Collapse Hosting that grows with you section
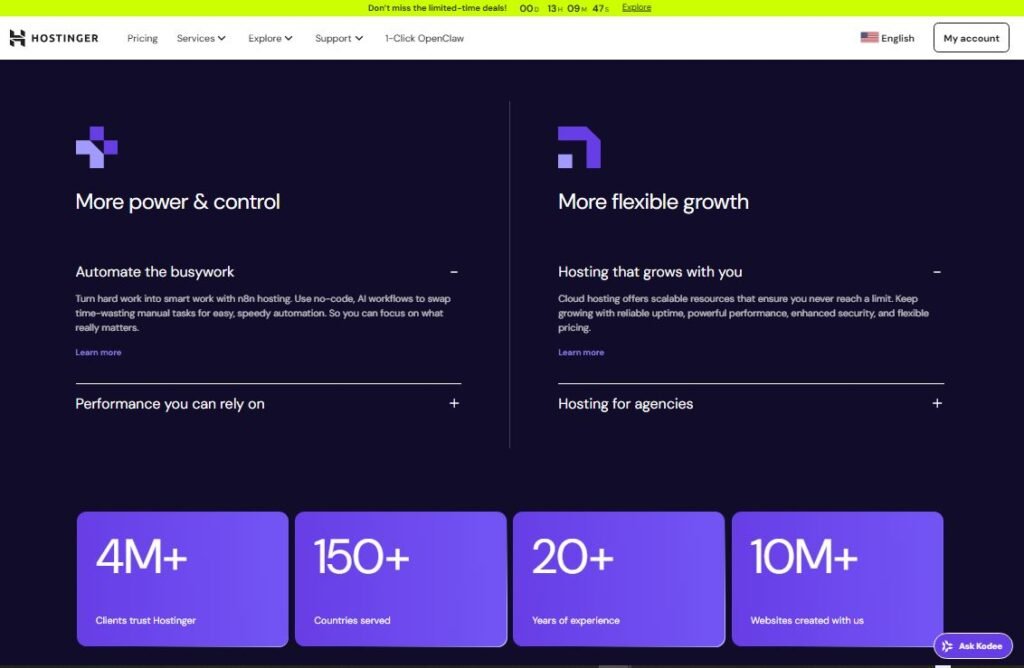Image resolution: width=1024 pixels, height=668 pixels. (x=937, y=272)
